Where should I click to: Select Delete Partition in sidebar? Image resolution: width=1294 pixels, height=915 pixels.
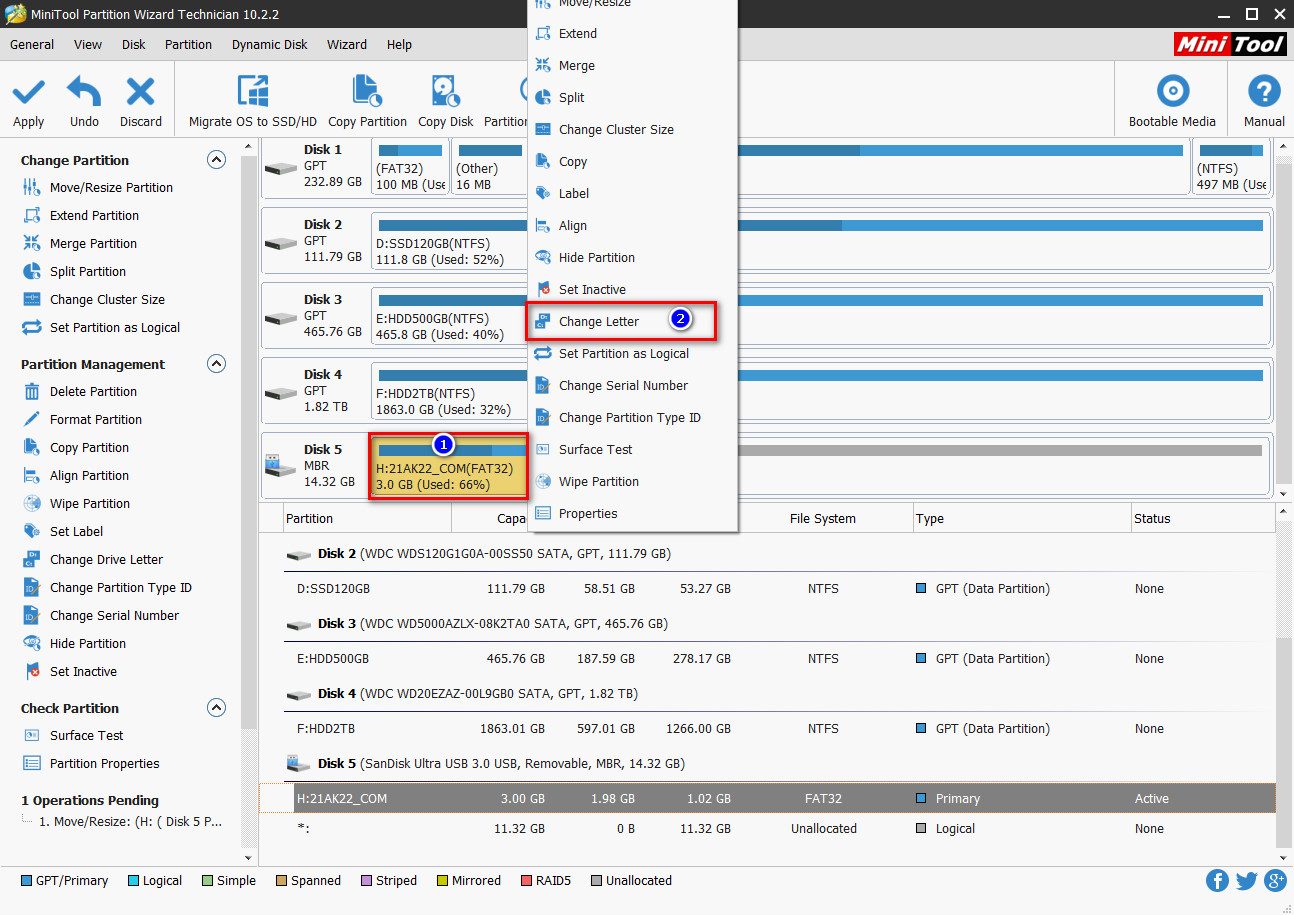click(x=93, y=391)
